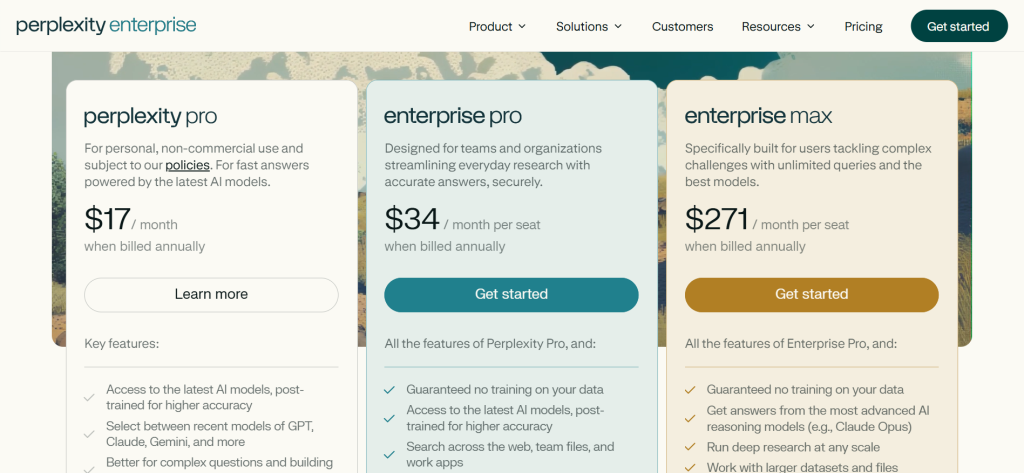
Task: Click teal Get started for Enterprise Pro
Action: [511, 294]
